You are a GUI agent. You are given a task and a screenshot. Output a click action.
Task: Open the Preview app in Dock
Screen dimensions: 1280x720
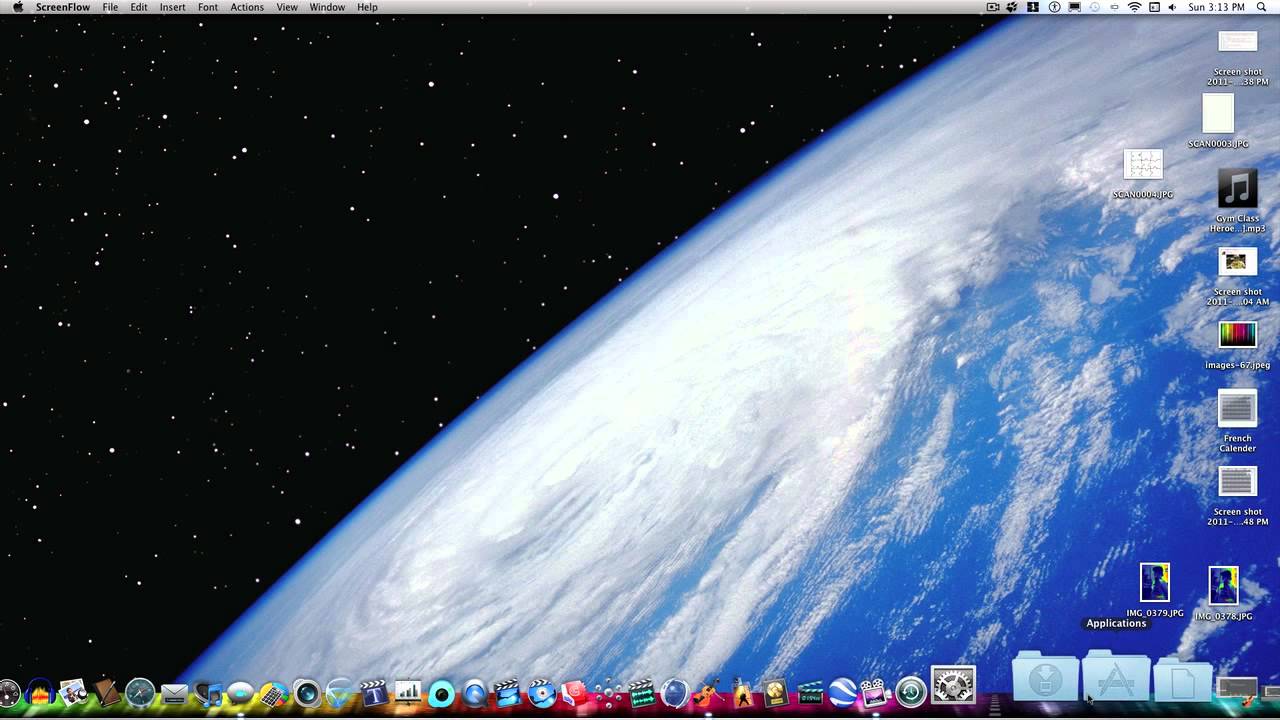(73, 692)
